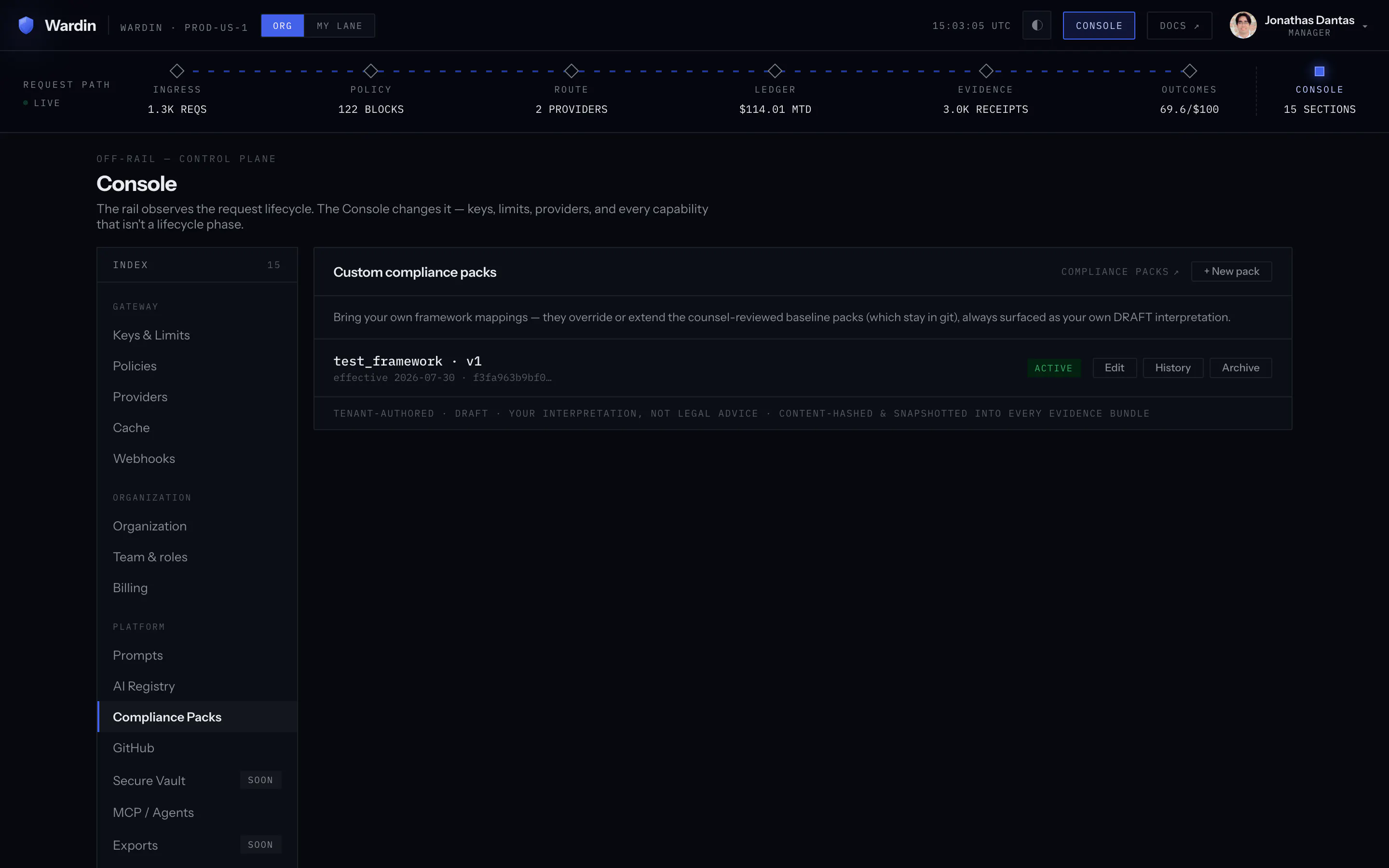Open the user account dropdown arrow

(1365, 27)
